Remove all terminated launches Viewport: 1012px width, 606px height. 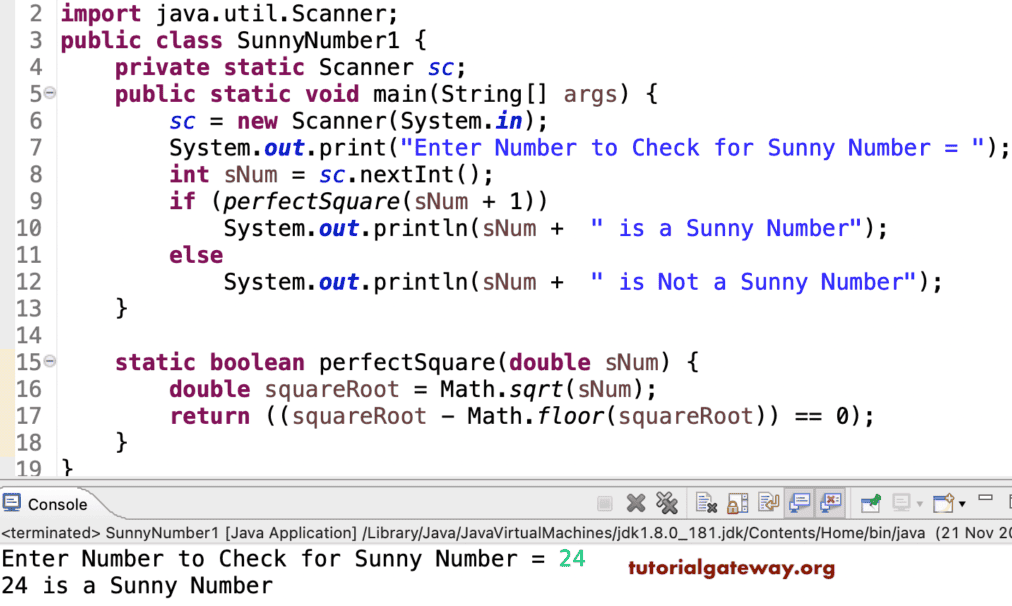pos(668,504)
